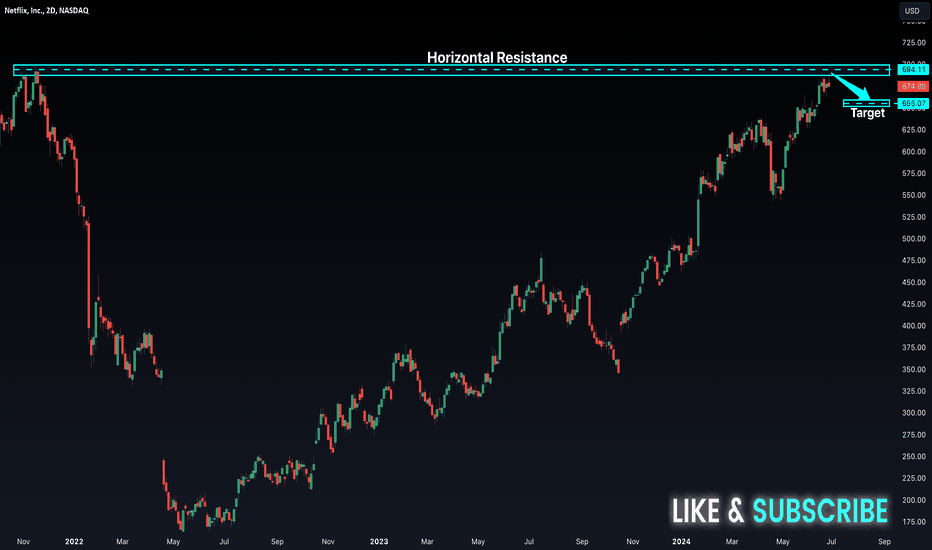Click the 575.00 price axis label
This screenshot has width=932, height=550.
(x=914, y=174)
